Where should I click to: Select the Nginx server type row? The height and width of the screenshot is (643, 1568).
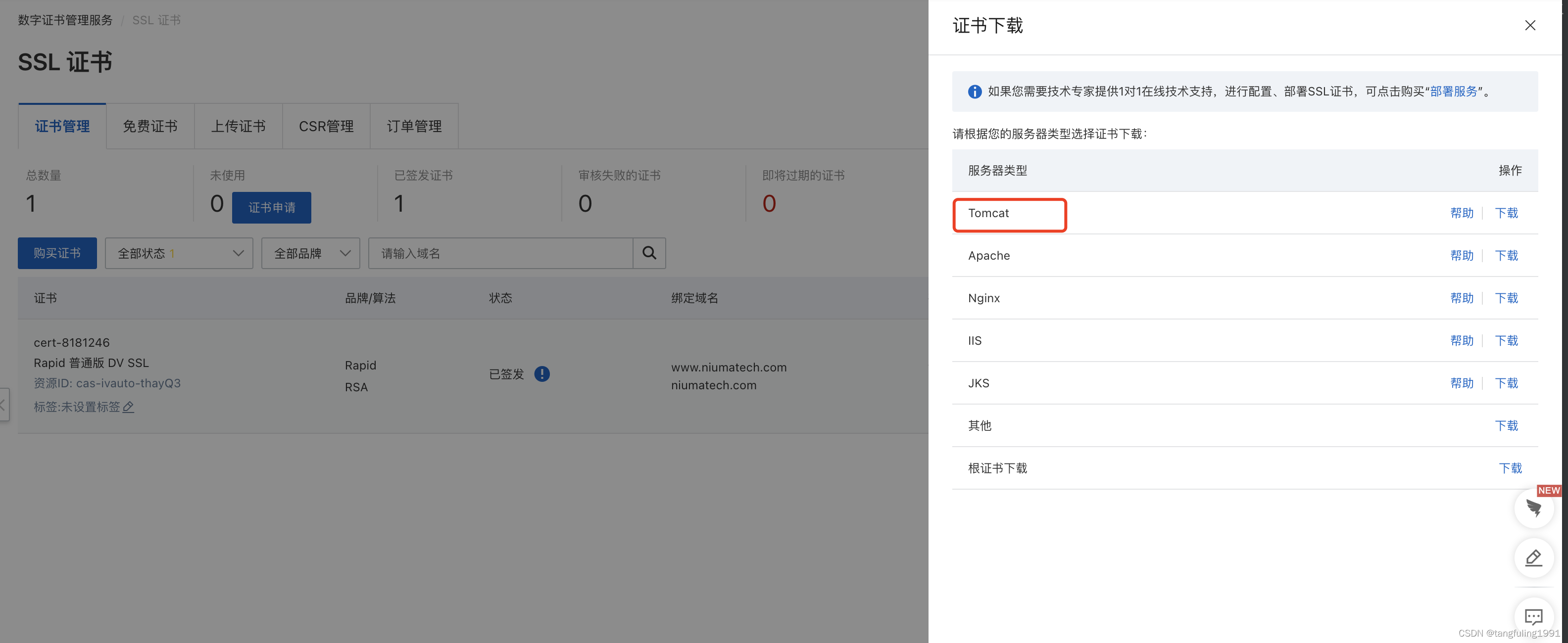(x=1245, y=298)
